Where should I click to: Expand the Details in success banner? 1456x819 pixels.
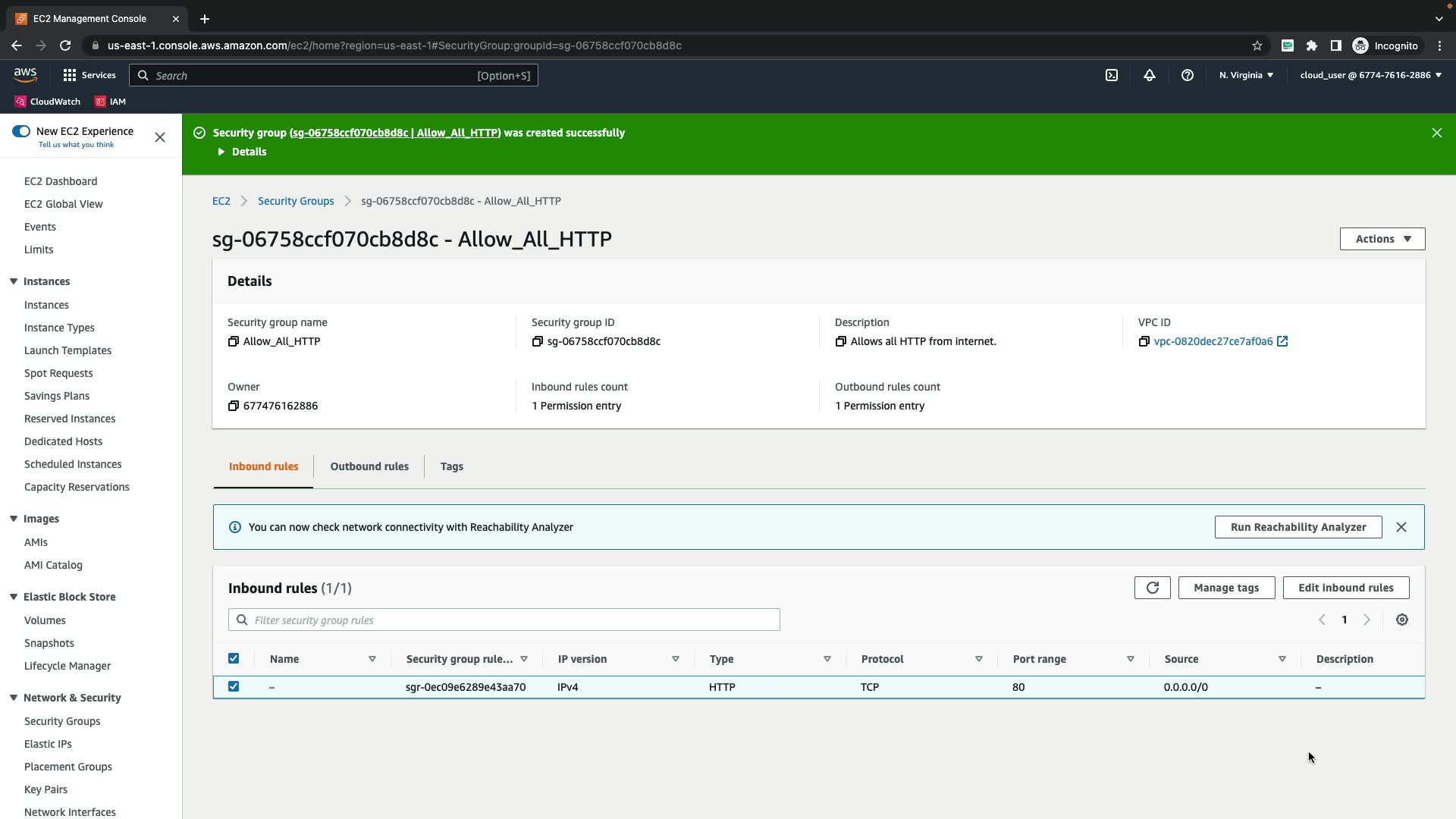pyautogui.click(x=242, y=152)
